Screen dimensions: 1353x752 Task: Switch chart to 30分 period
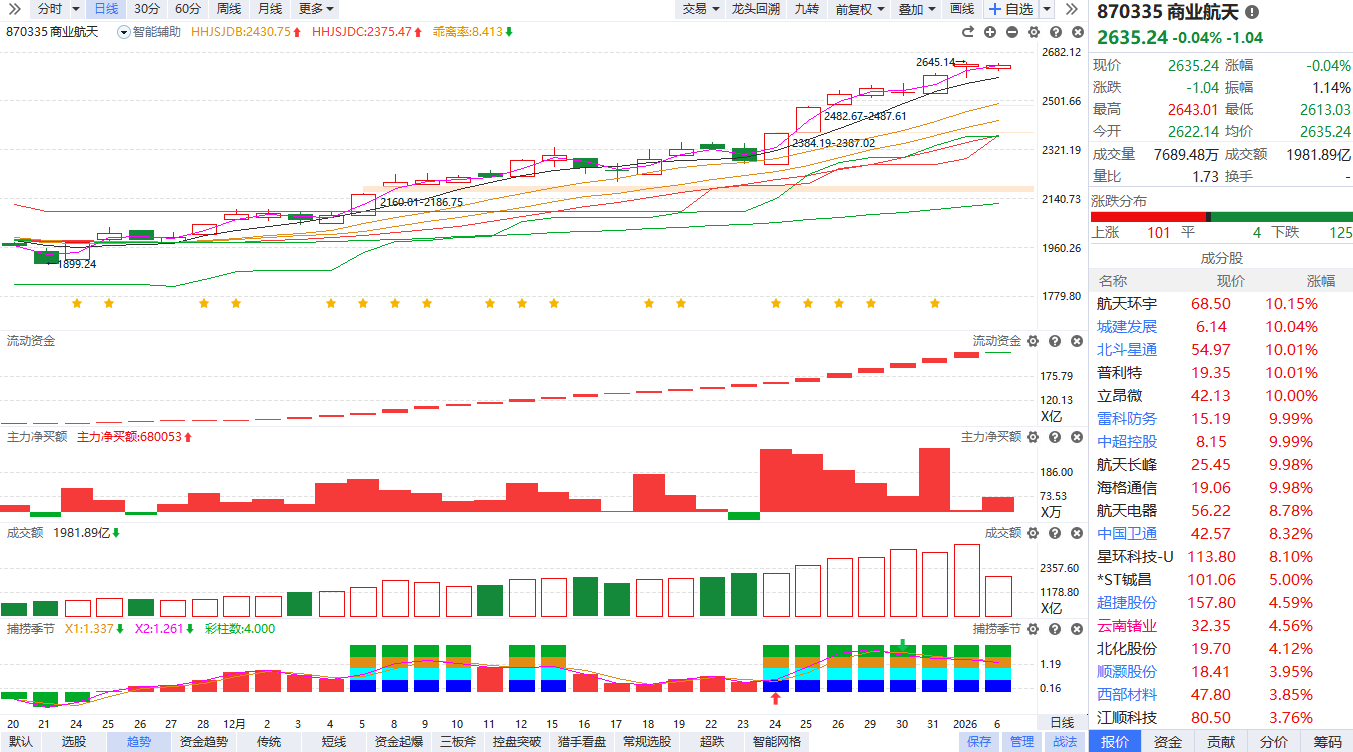tap(146, 9)
